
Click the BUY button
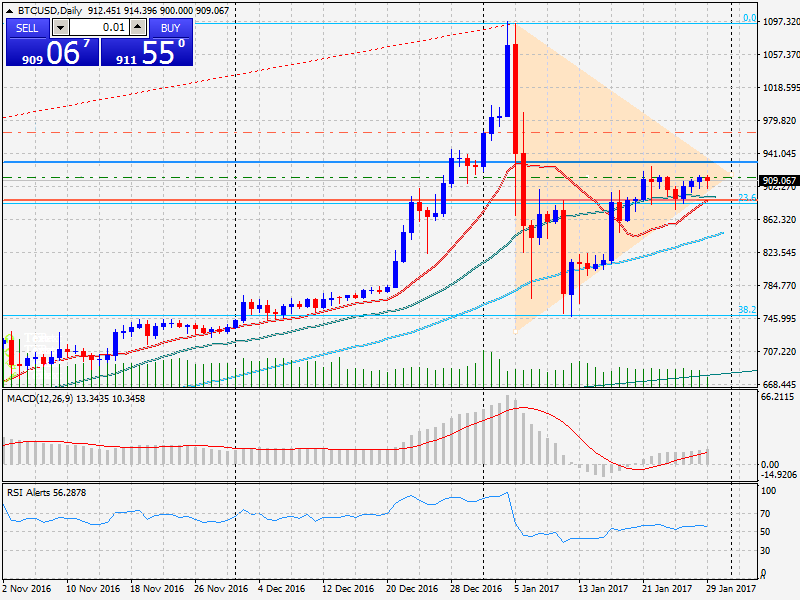(x=170, y=28)
